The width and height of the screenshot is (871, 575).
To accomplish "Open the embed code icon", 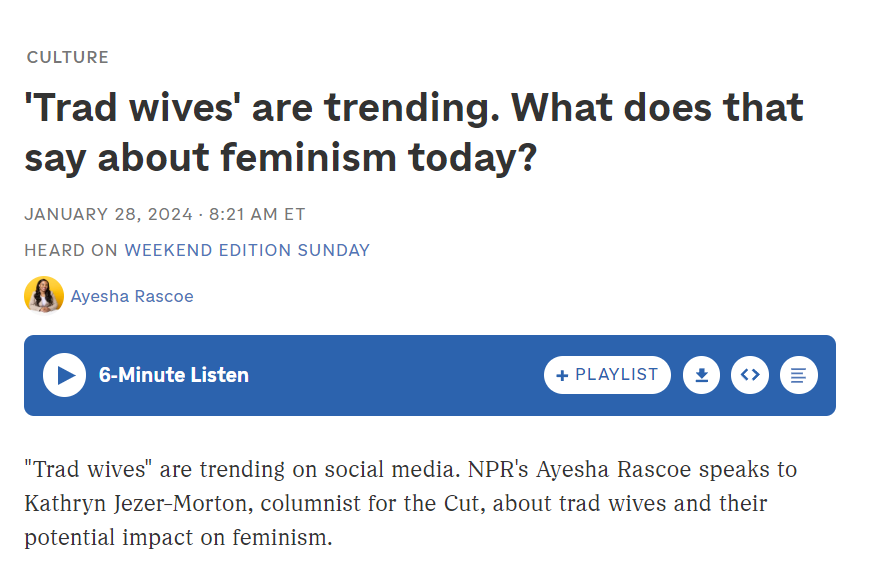I will [750, 375].
